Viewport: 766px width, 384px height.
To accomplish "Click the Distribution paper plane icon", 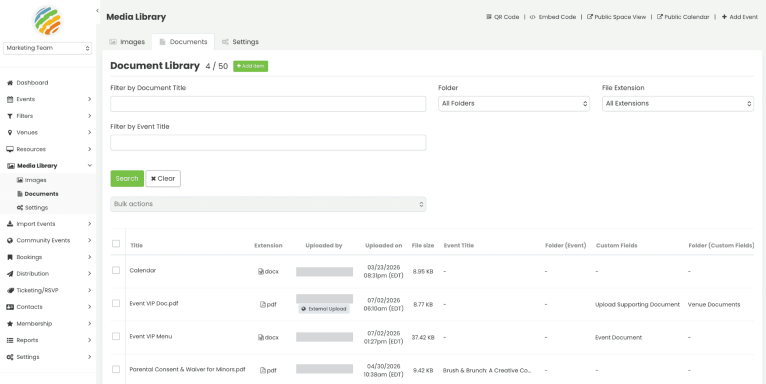I will (10, 274).
